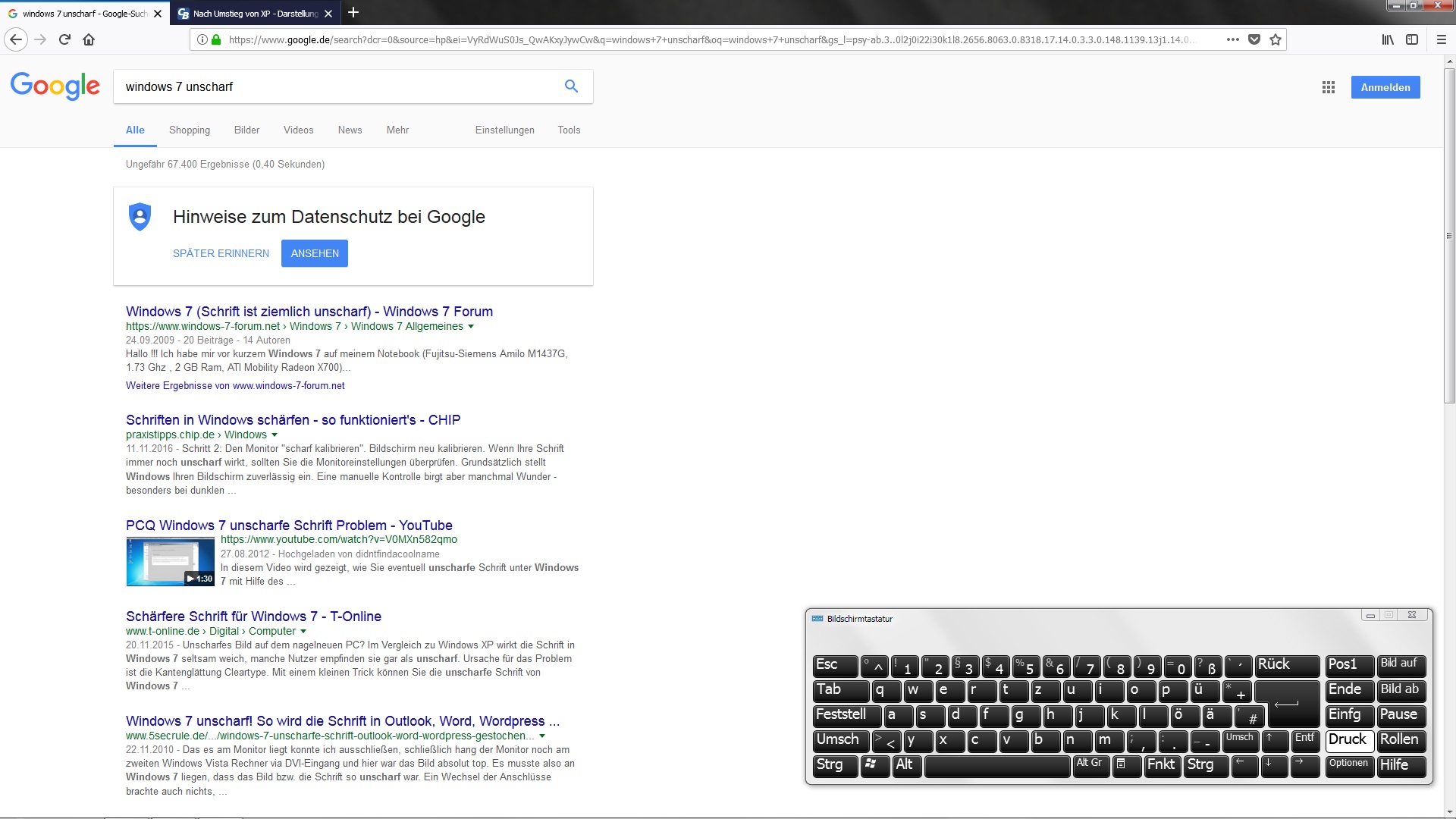Toggle left Umsch shift key
Image resolution: width=1456 pixels, height=819 pixels.
click(840, 739)
